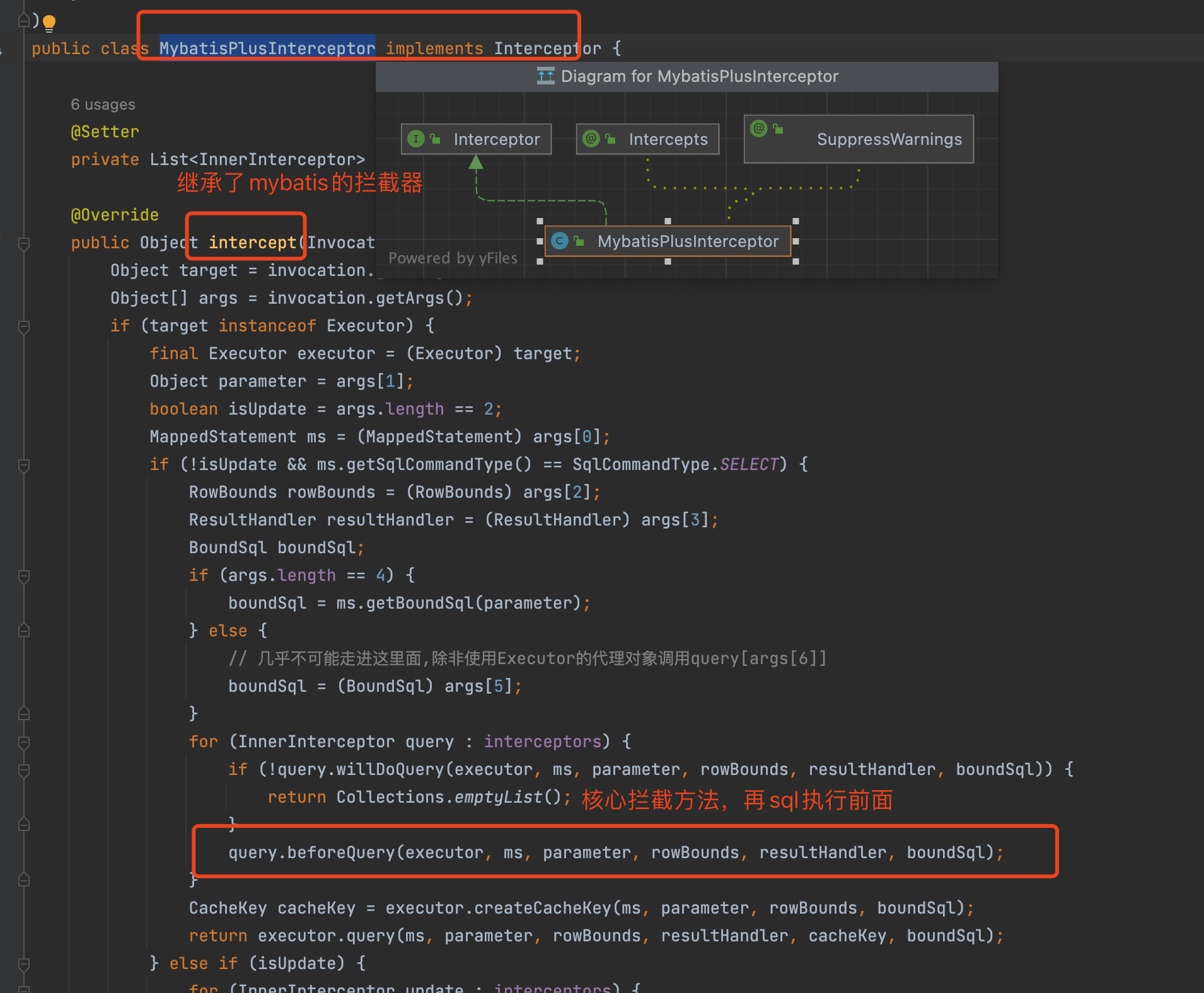
Task: Collapse the 'if (!isUpdate && ...SELECT)' block
Action: (x=24, y=465)
